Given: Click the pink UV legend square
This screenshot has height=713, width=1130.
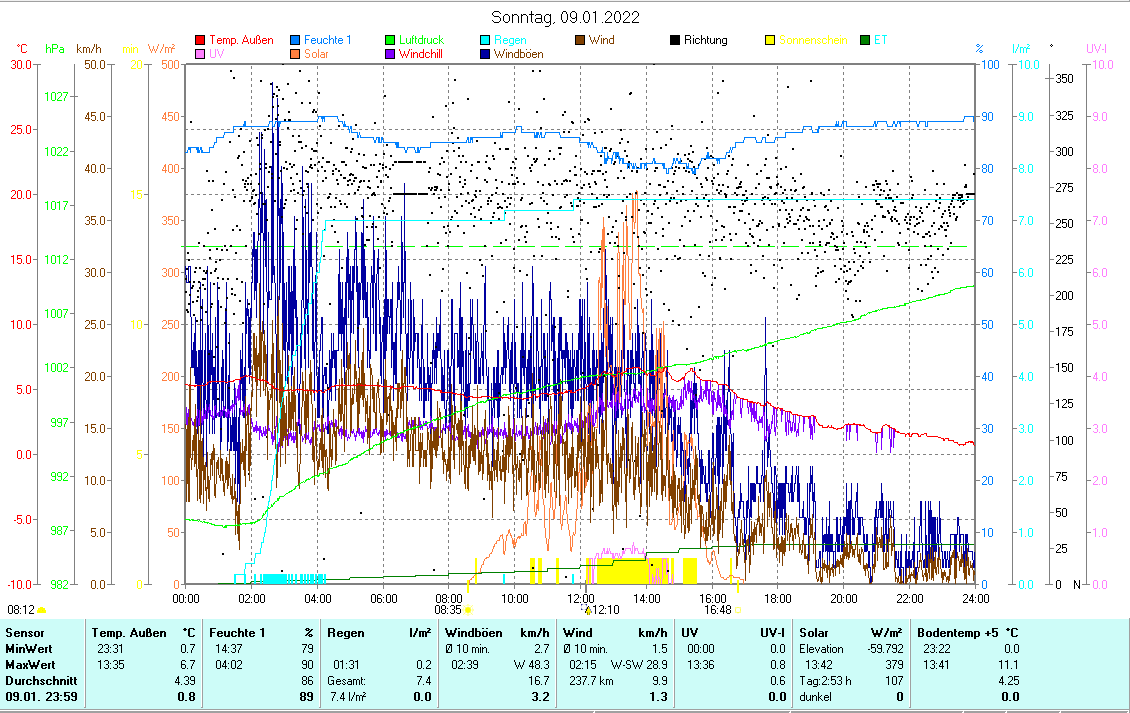Looking at the screenshot, I should tap(200, 54).
